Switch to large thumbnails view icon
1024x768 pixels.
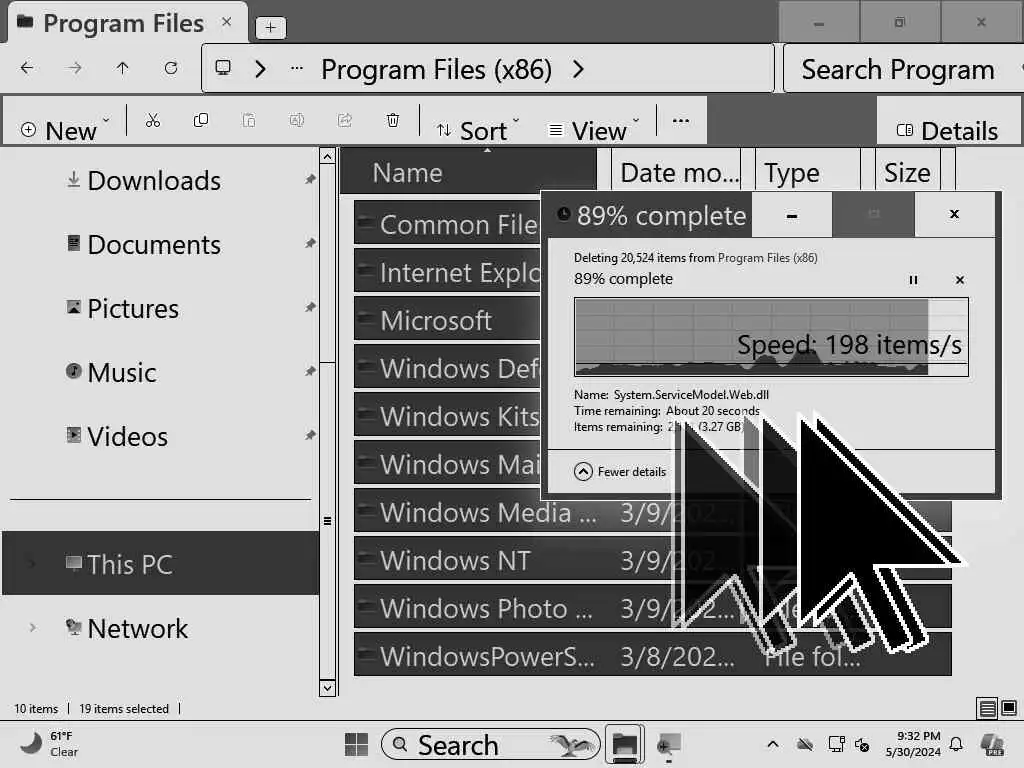pos(1009,708)
